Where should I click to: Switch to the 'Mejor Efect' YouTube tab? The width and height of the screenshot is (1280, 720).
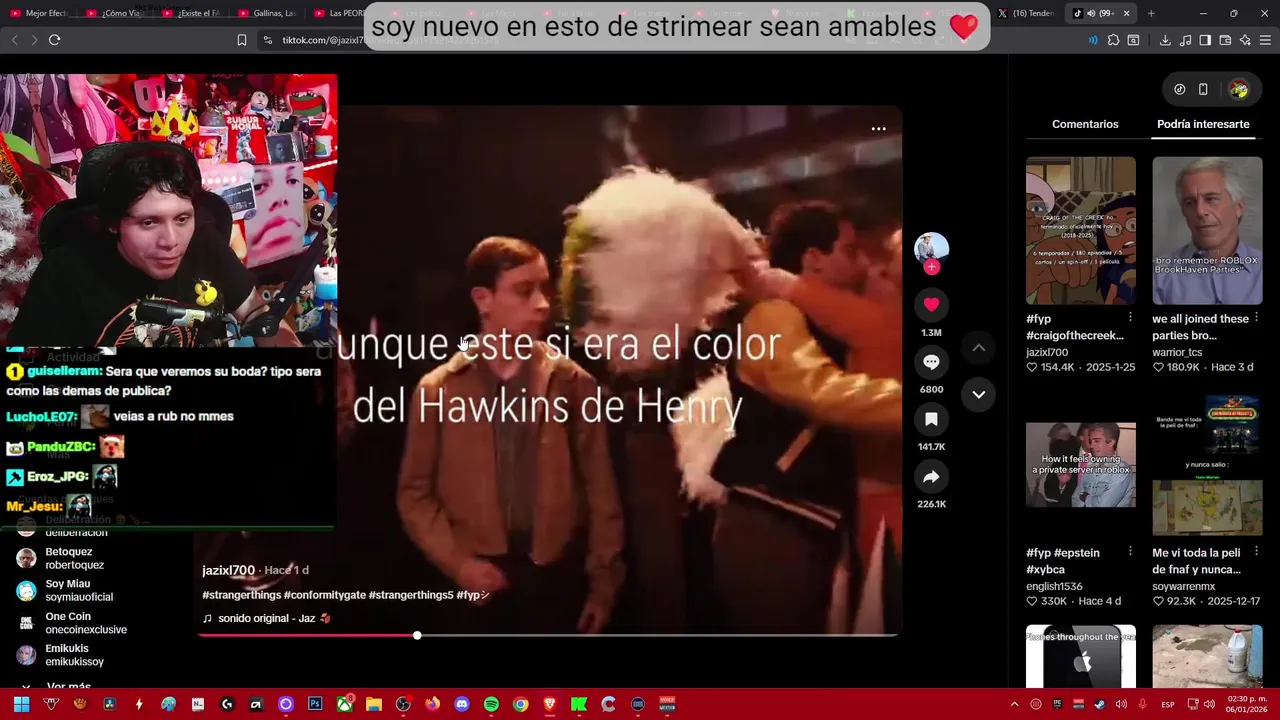37,13
